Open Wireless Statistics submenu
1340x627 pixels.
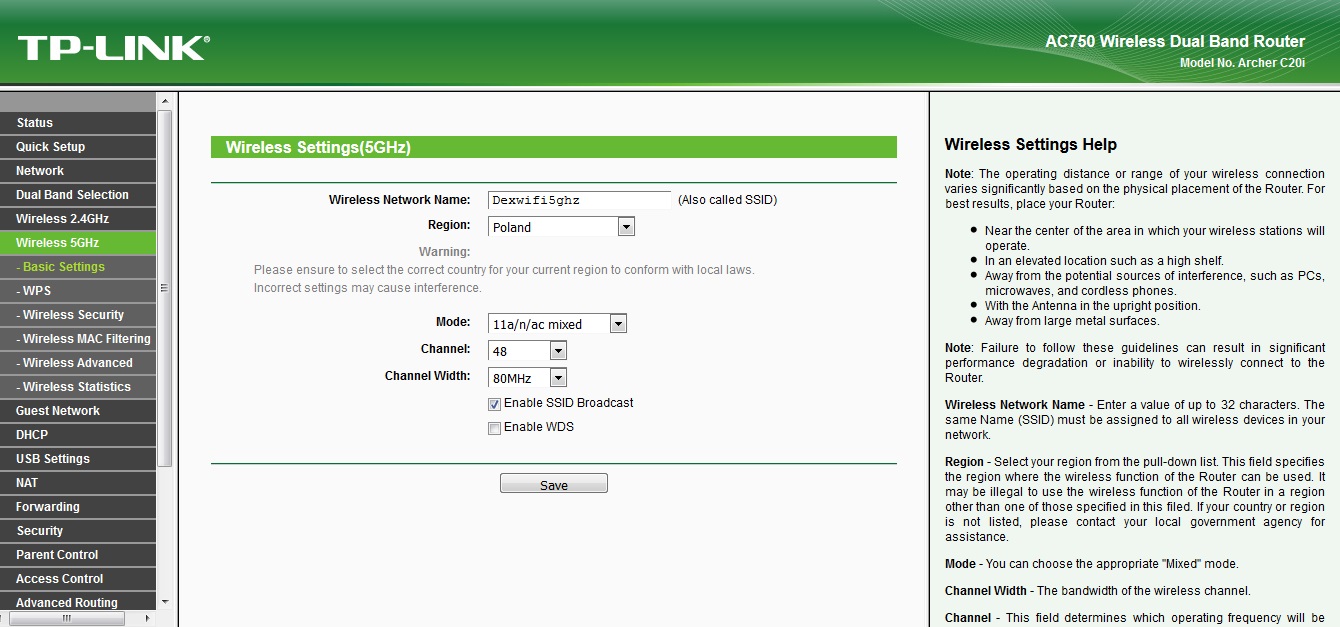point(78,386)
